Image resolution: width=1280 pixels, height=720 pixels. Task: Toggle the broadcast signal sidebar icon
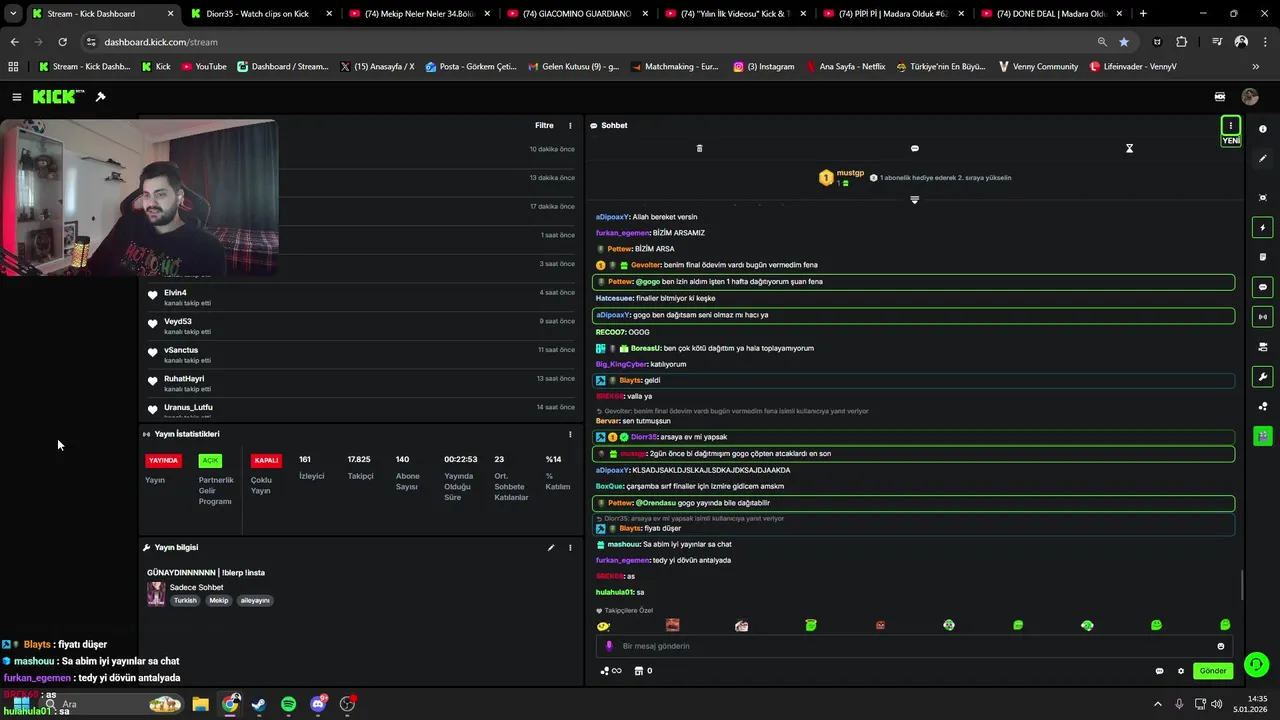1263,317
